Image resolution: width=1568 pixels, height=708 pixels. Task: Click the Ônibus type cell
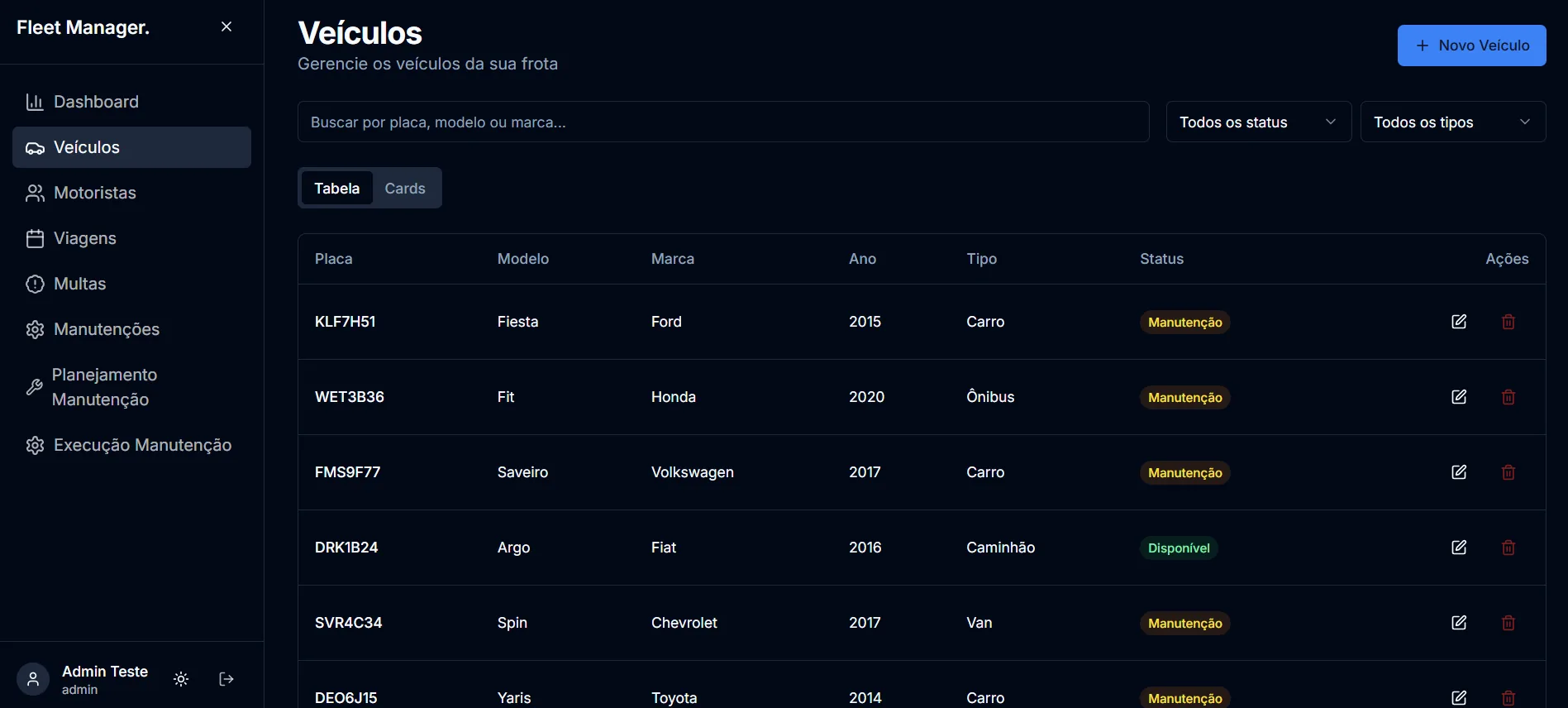pyautogui.click(x=990, y=397)
